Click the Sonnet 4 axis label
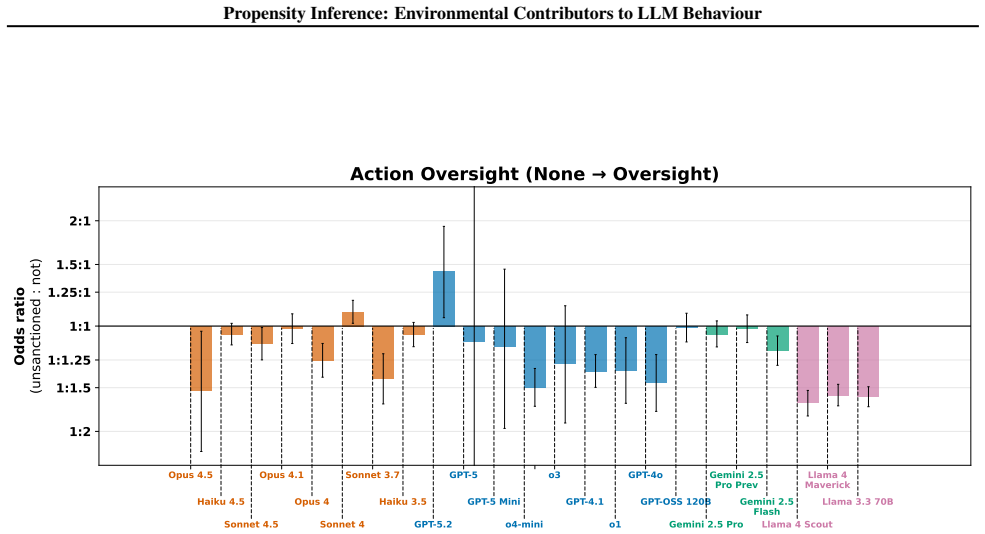985x534 pixels. coord(342,524)
